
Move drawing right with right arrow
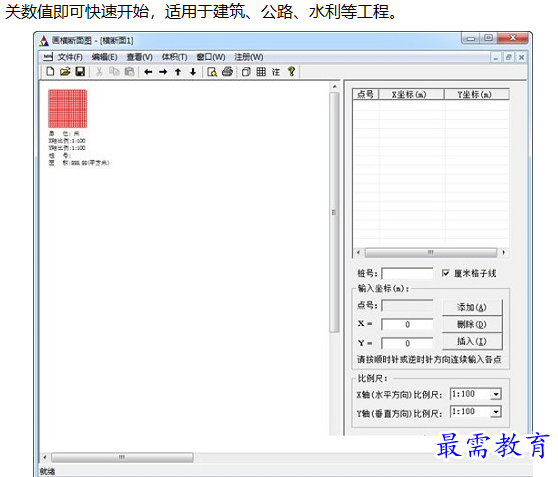pyautogui.click(x=163, y=72)
